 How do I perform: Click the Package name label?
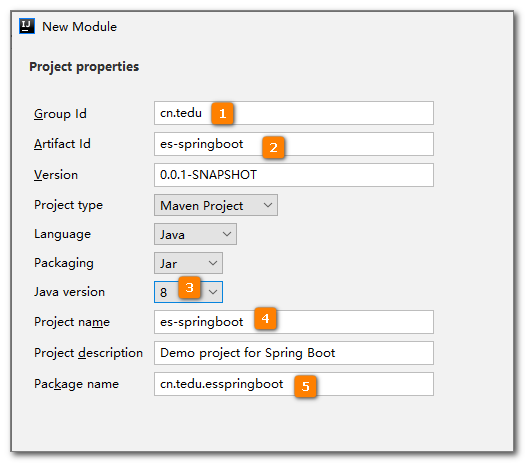[x=76, y=384]
